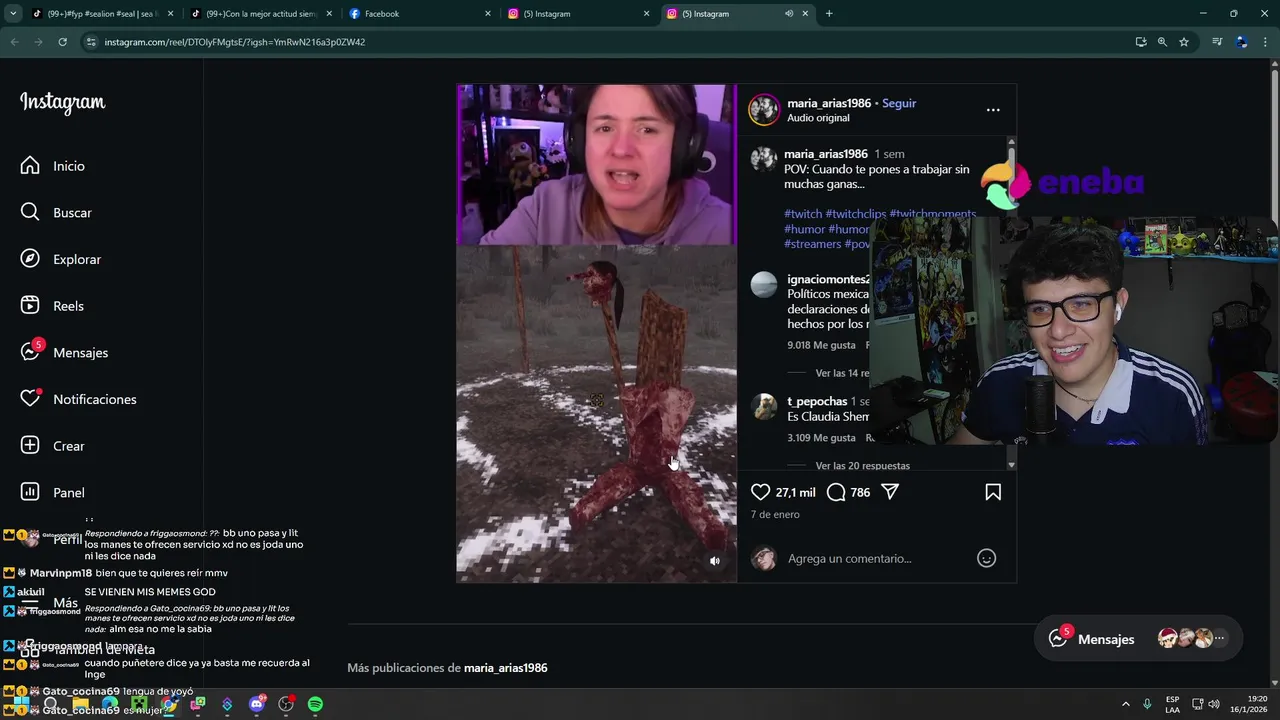Mute the active Instagram tab audio

[789, 14]
